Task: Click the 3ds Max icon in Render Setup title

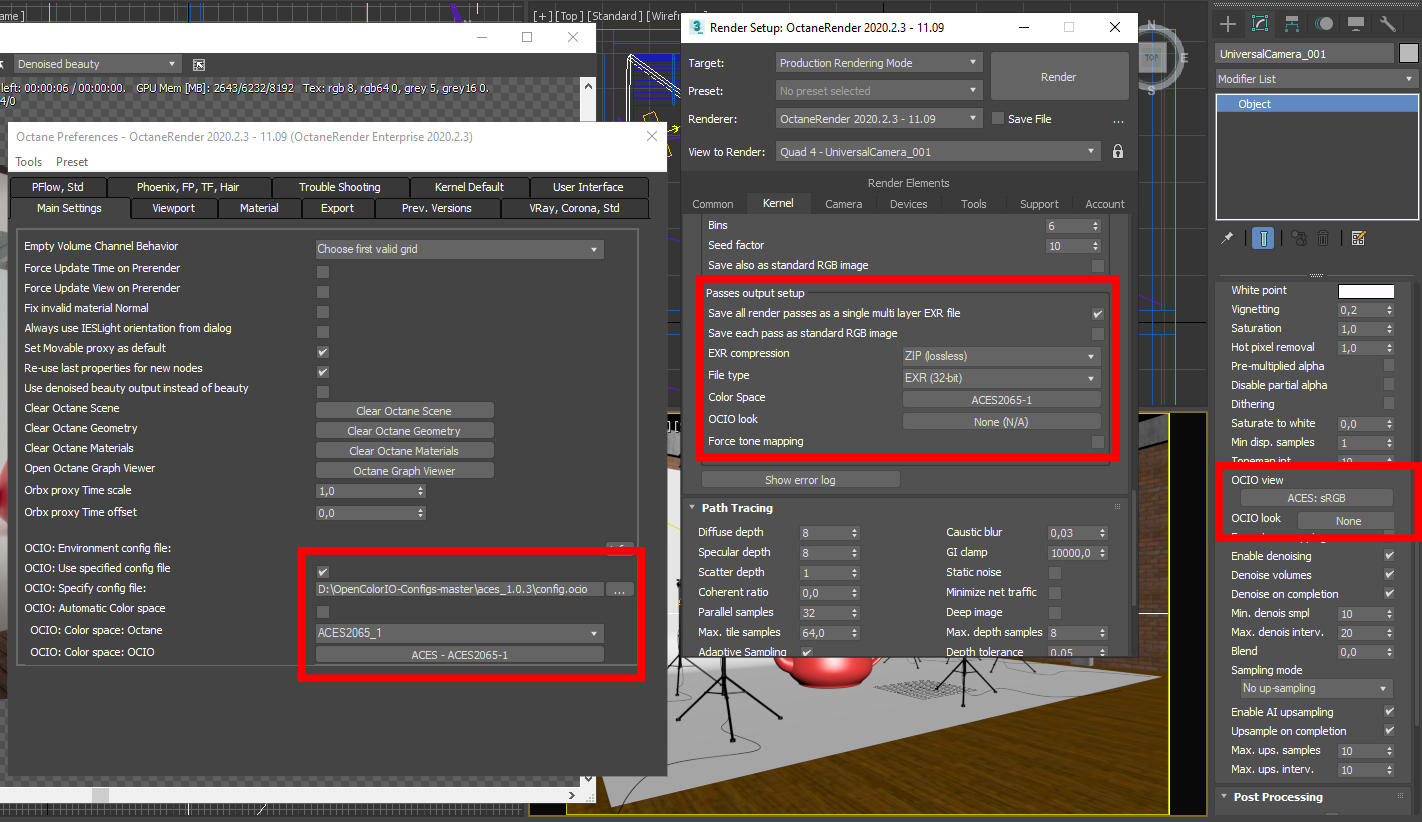Action: click(697, 27)
